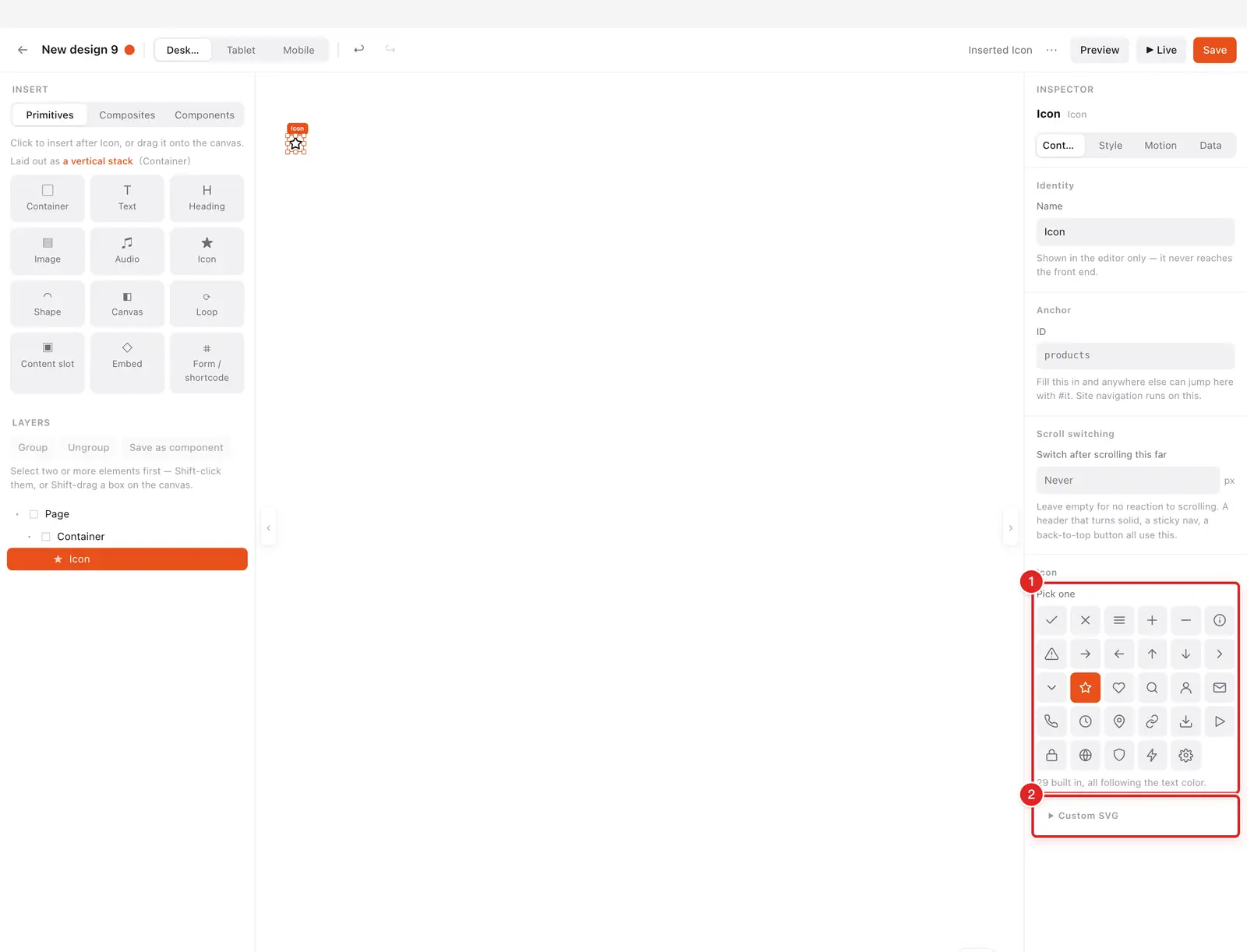Collapse the right inspector with the chevron handle
The height and width of the screenshot is (952, 1247).
pyautogui.click(x=1011, y=528)
